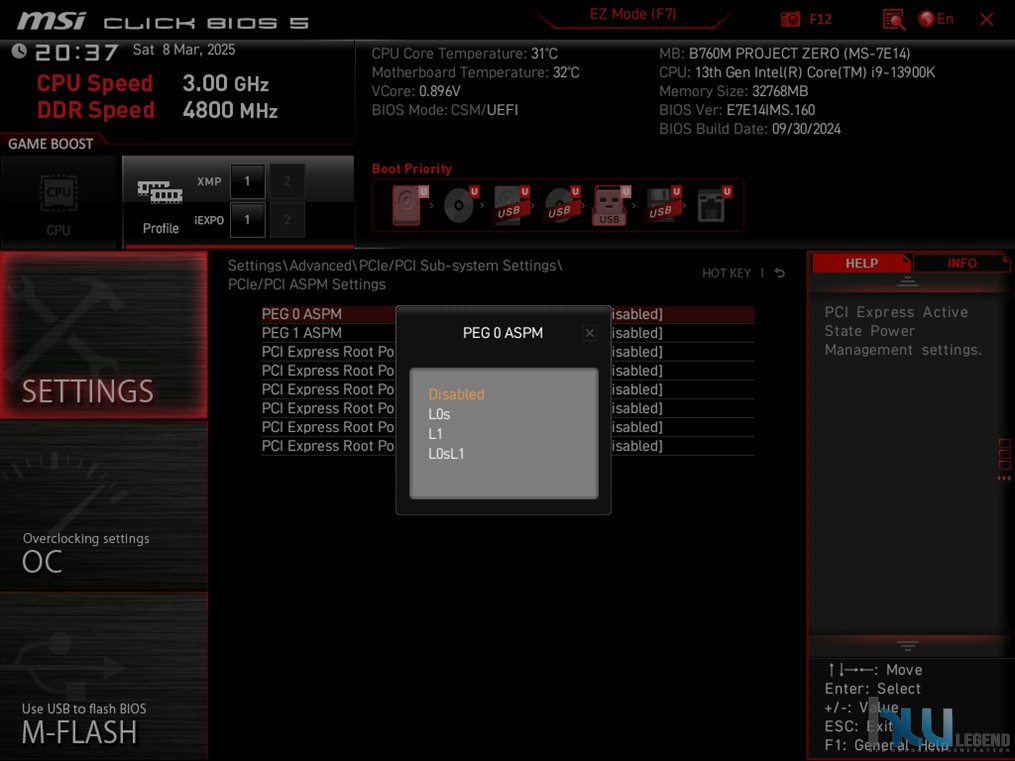The image size is (1015, 761).
Task: Choose L0s in PEG 0 ASPM popup
Action: pos(439,414)
